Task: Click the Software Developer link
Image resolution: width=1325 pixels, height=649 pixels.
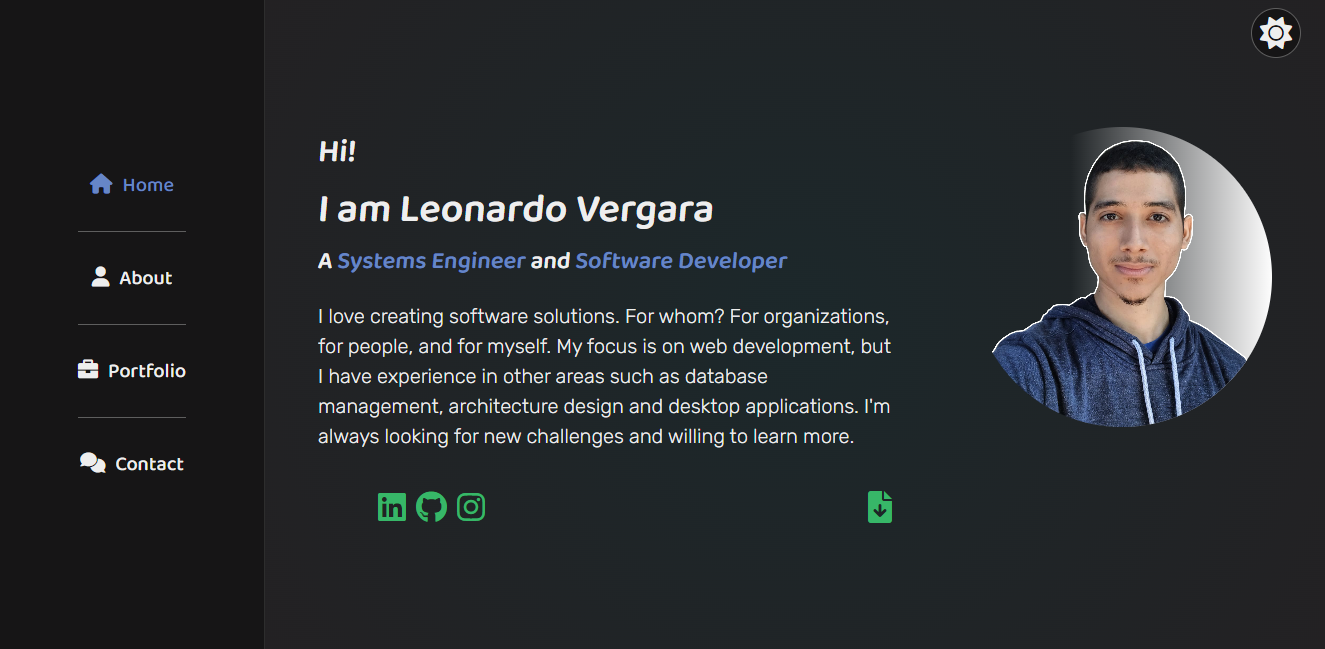Action: pos(680,260)
